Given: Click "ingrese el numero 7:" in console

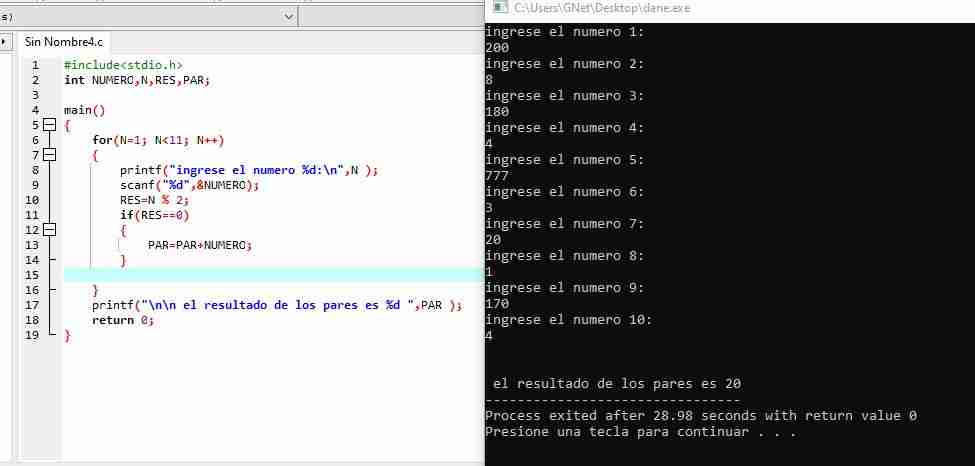Looking at the screenshot, I should (x=565, y=224).
